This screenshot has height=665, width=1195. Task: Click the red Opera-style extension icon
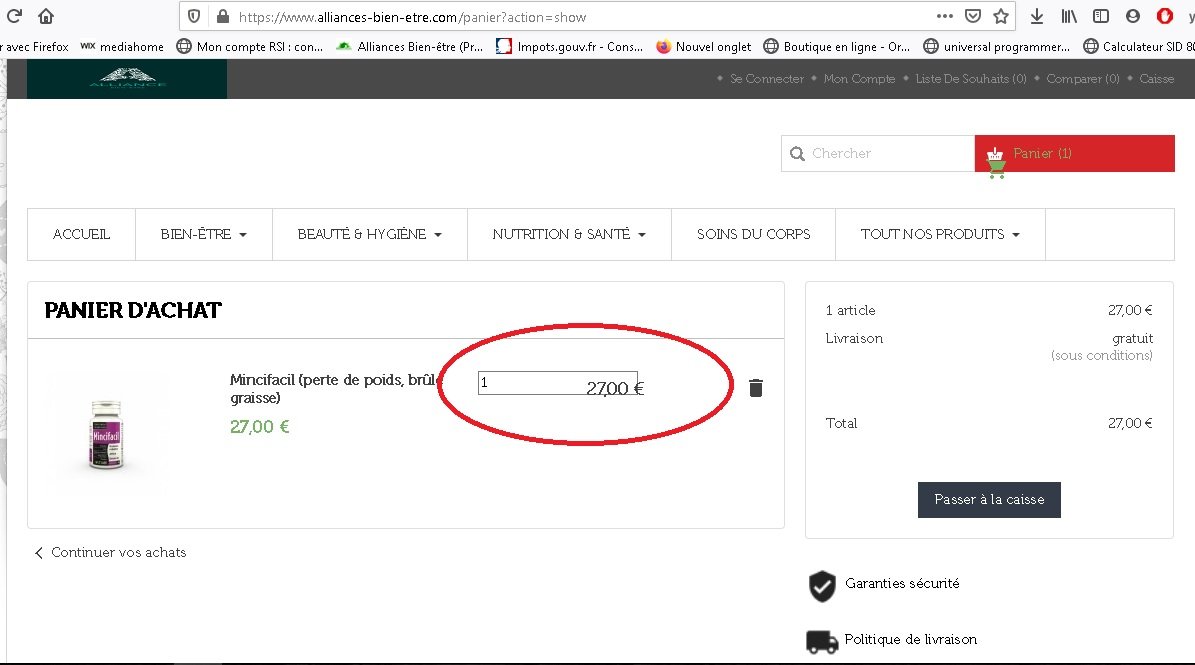pyautogui.click(x=1165, y=16)
